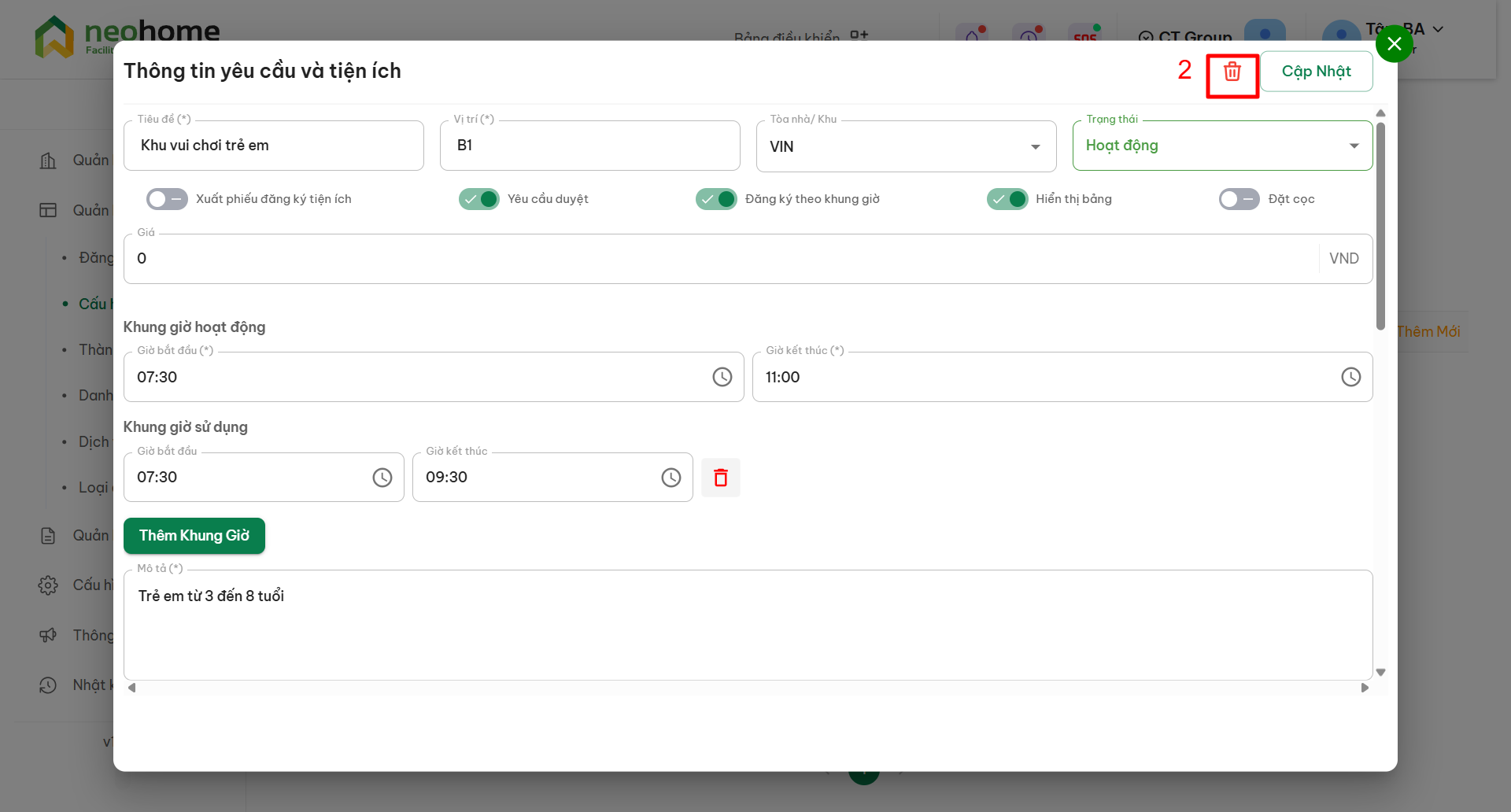Turn off Đăng ký theo khung giờ switch
The image size is (1511, 812).
[716, 199]
